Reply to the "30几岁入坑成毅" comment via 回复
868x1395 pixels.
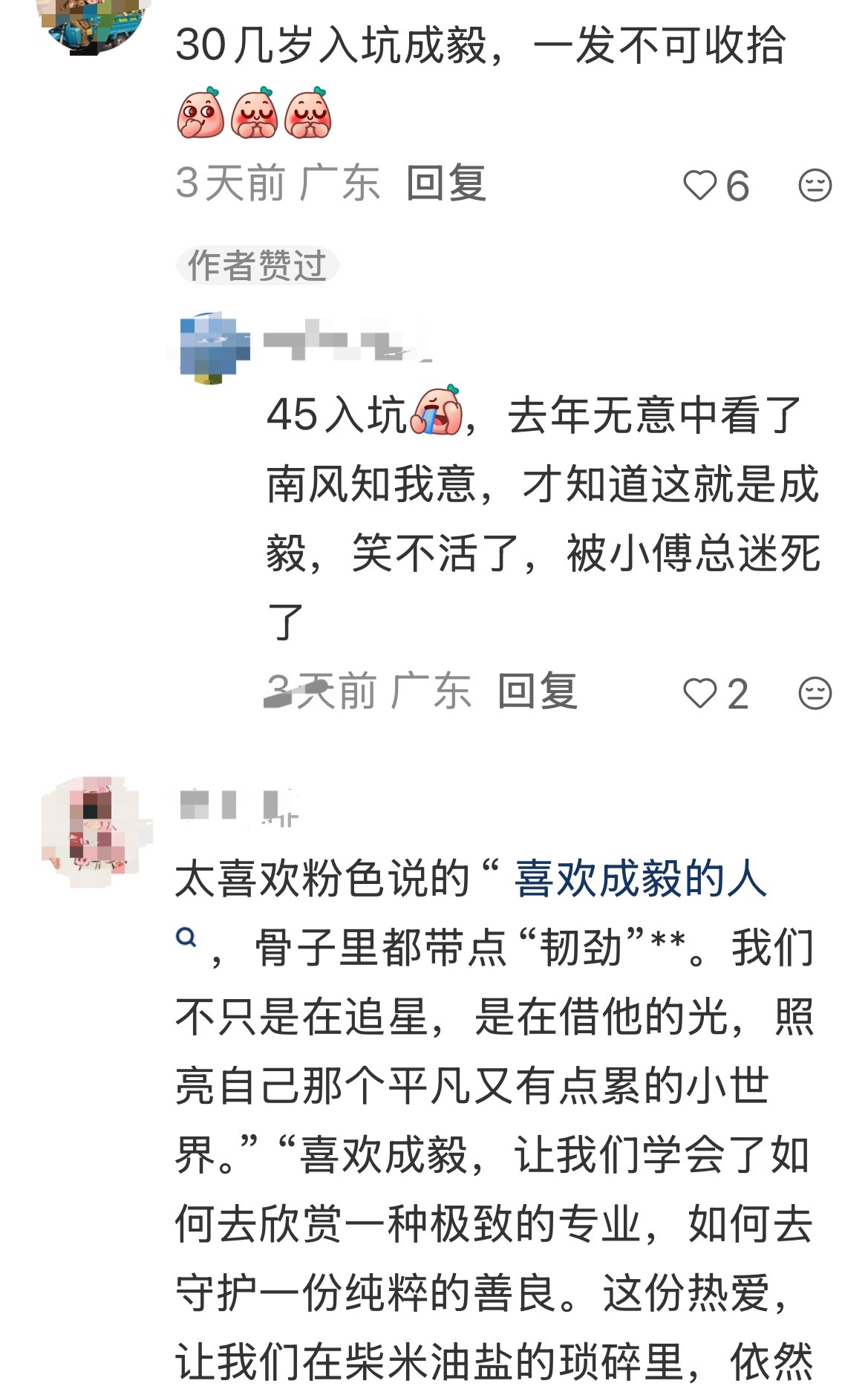[446, 183]
